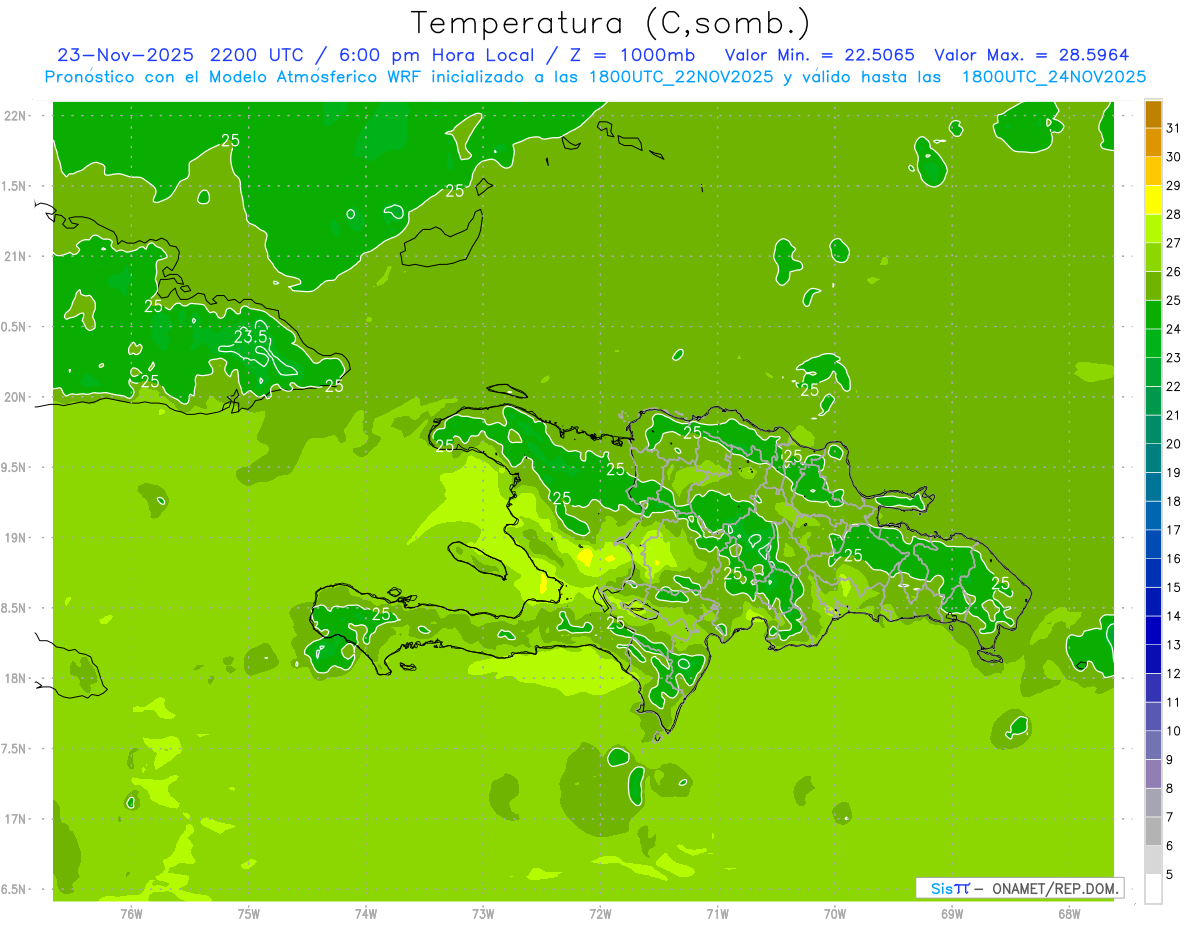Click legend value "31"
This screenshot has width=1200, height=927.
pos(1173,127)
